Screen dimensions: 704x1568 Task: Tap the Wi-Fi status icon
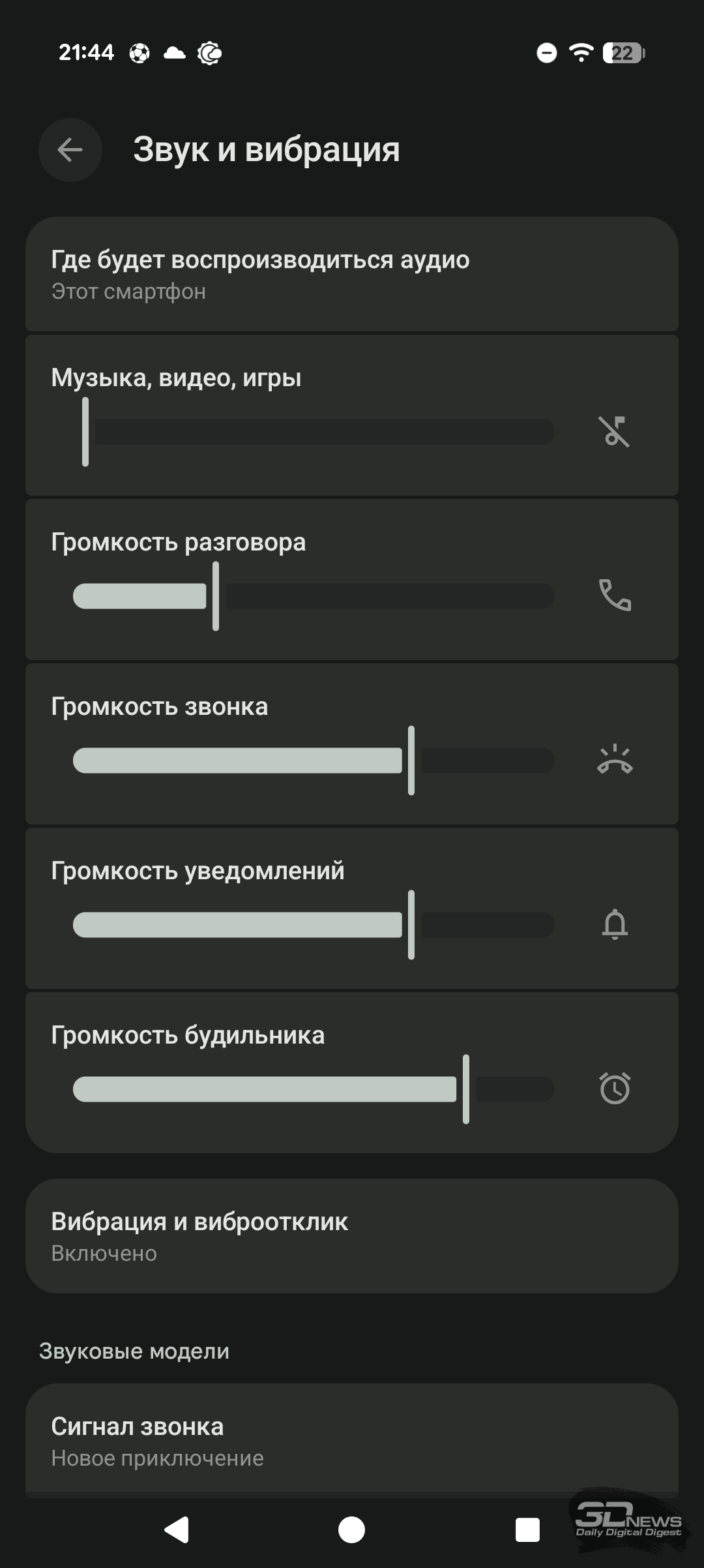point(580,52)
